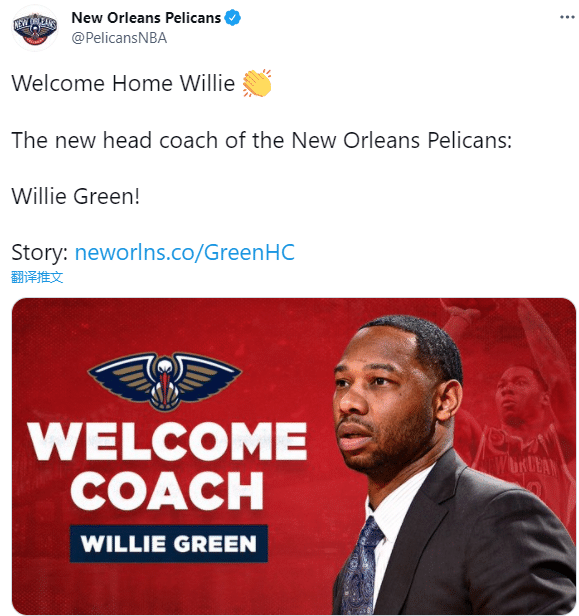Screen dimensions: 579x616
Task: Click the blue verified checkmark badge
Action: coord(233,18)
